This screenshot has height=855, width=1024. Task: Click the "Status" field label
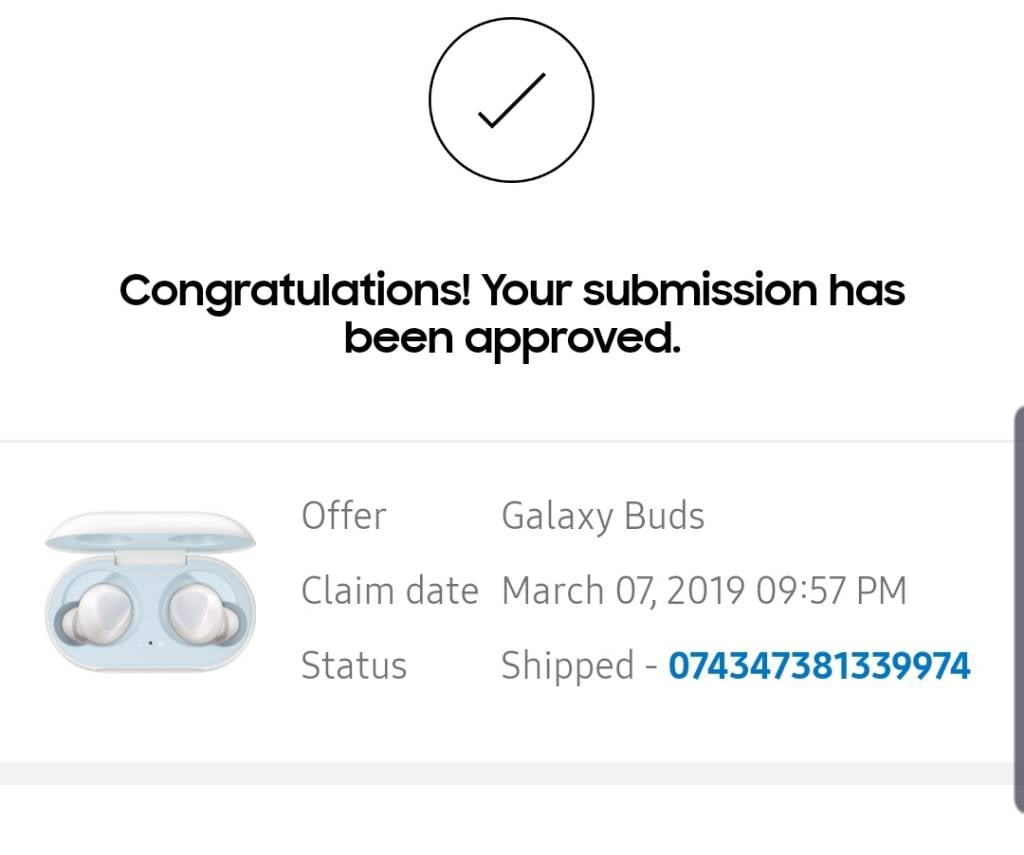click(354, 666)
